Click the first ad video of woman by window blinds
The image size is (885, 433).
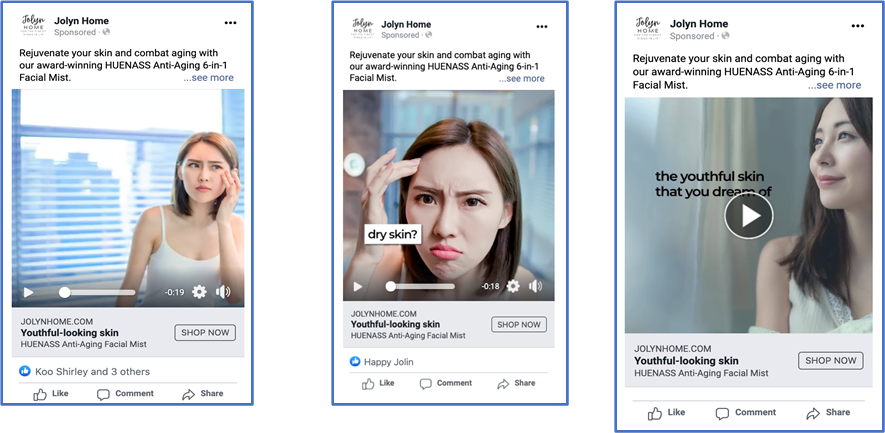128,198
